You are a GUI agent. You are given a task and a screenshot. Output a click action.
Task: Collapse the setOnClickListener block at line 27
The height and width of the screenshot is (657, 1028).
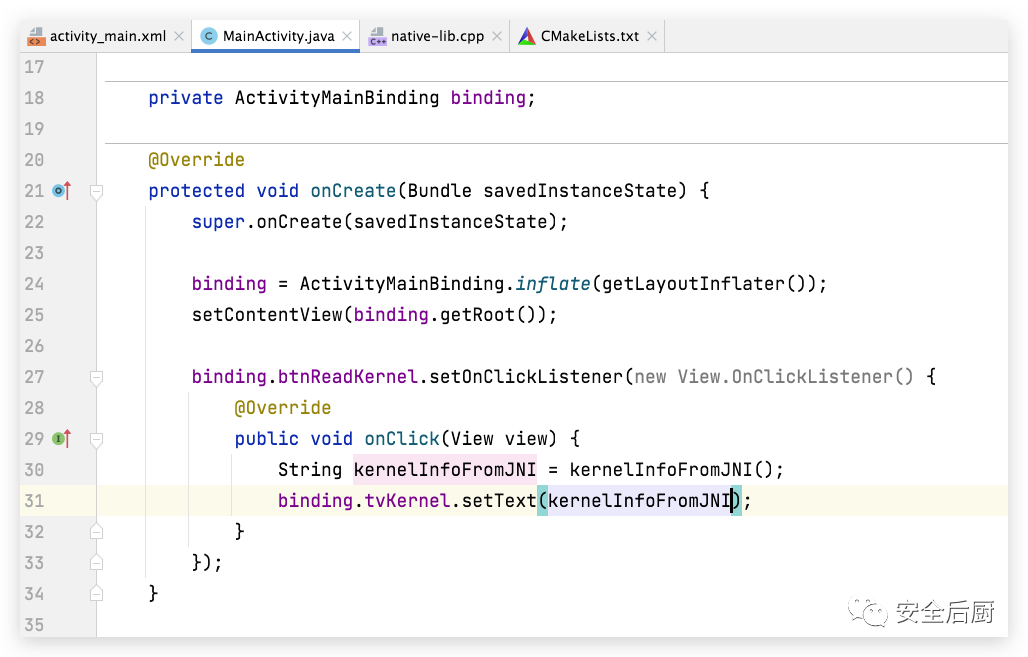(x=97, y=377)
